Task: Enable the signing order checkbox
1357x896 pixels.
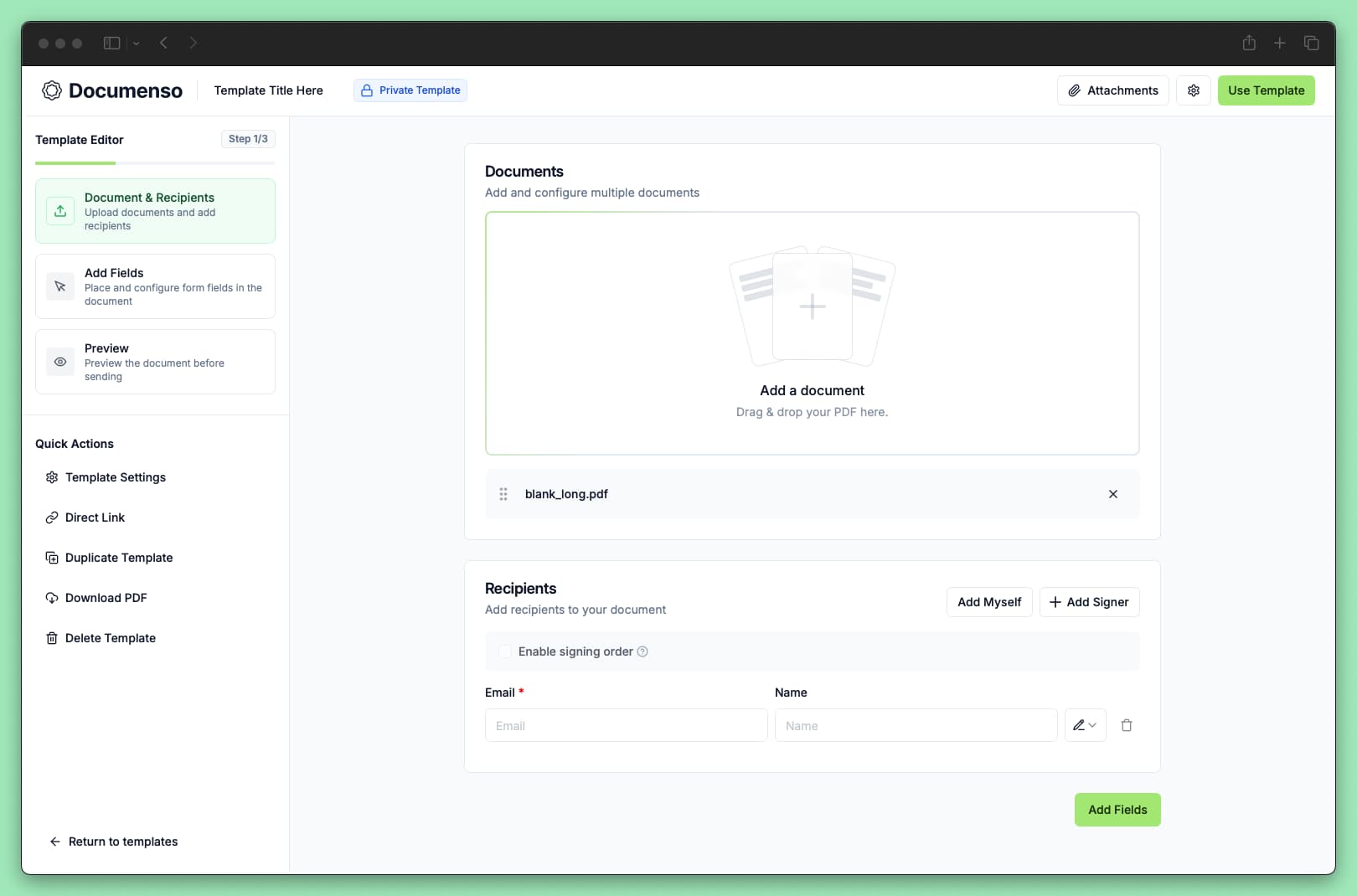Action: (x=505, y=651)
